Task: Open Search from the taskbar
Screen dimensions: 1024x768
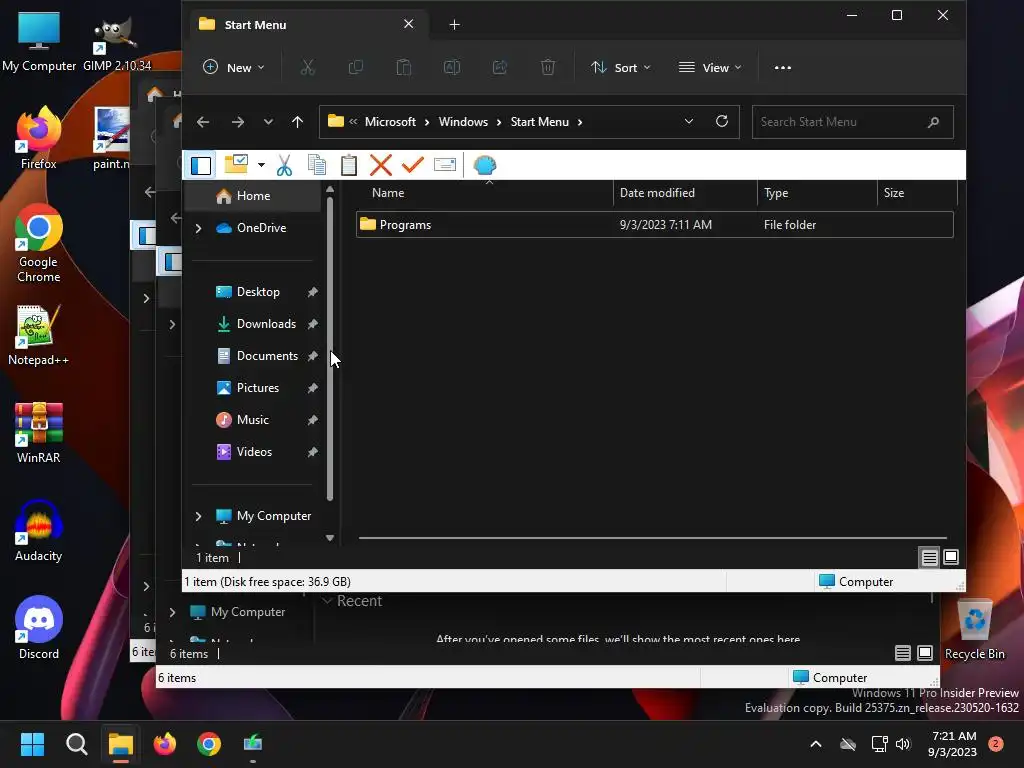Action: [76, 744]
